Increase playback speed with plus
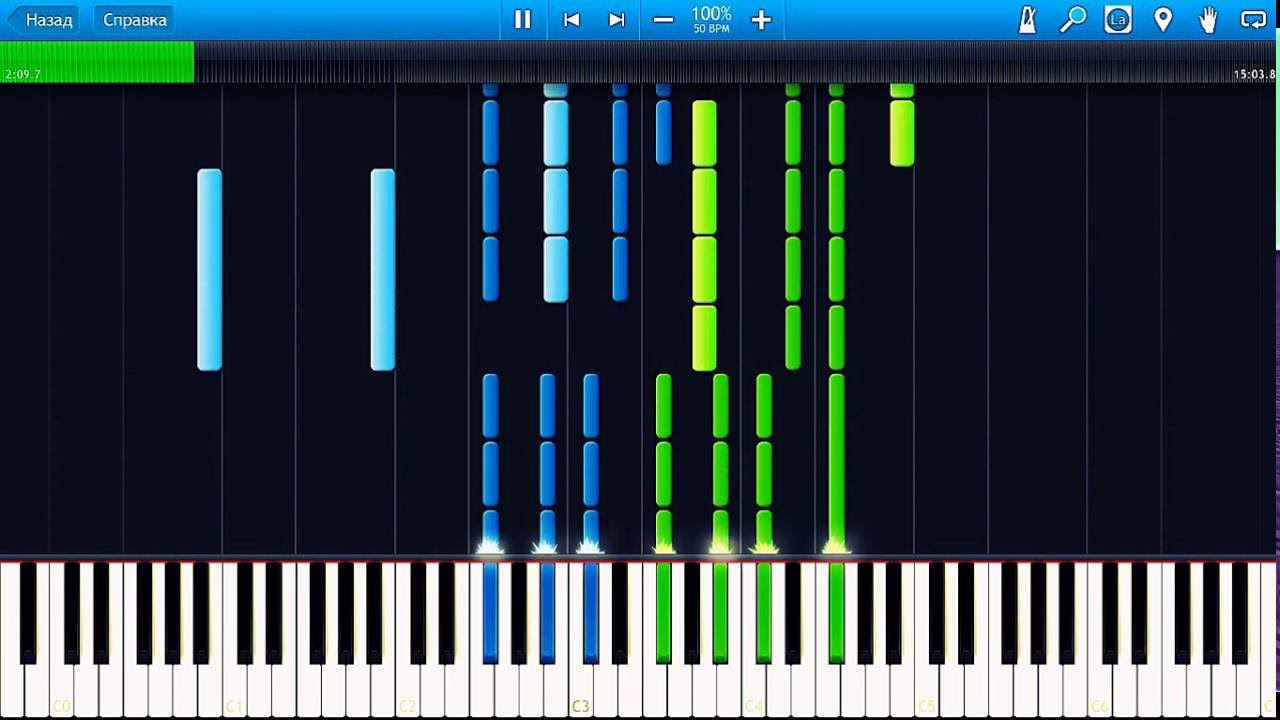Viewport: 1280px width, 720px height. tap(761, 19)
